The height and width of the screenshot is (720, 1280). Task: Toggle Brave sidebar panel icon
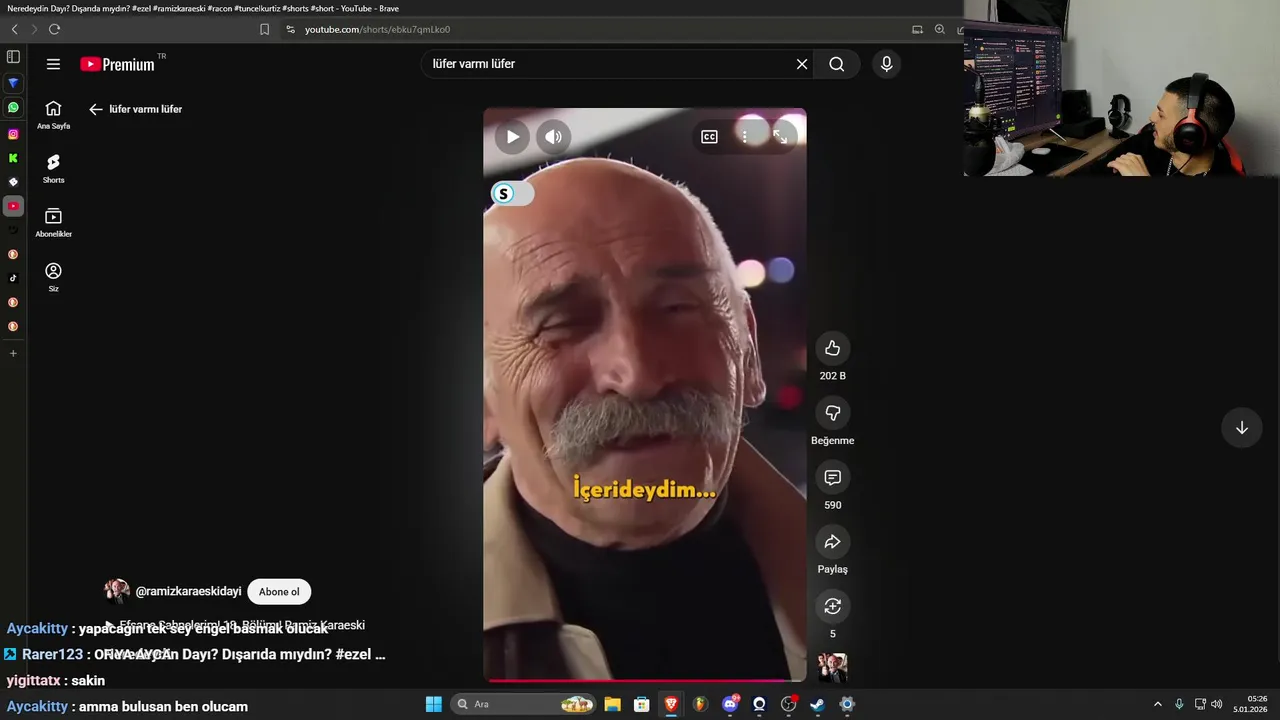click(13, 57)
